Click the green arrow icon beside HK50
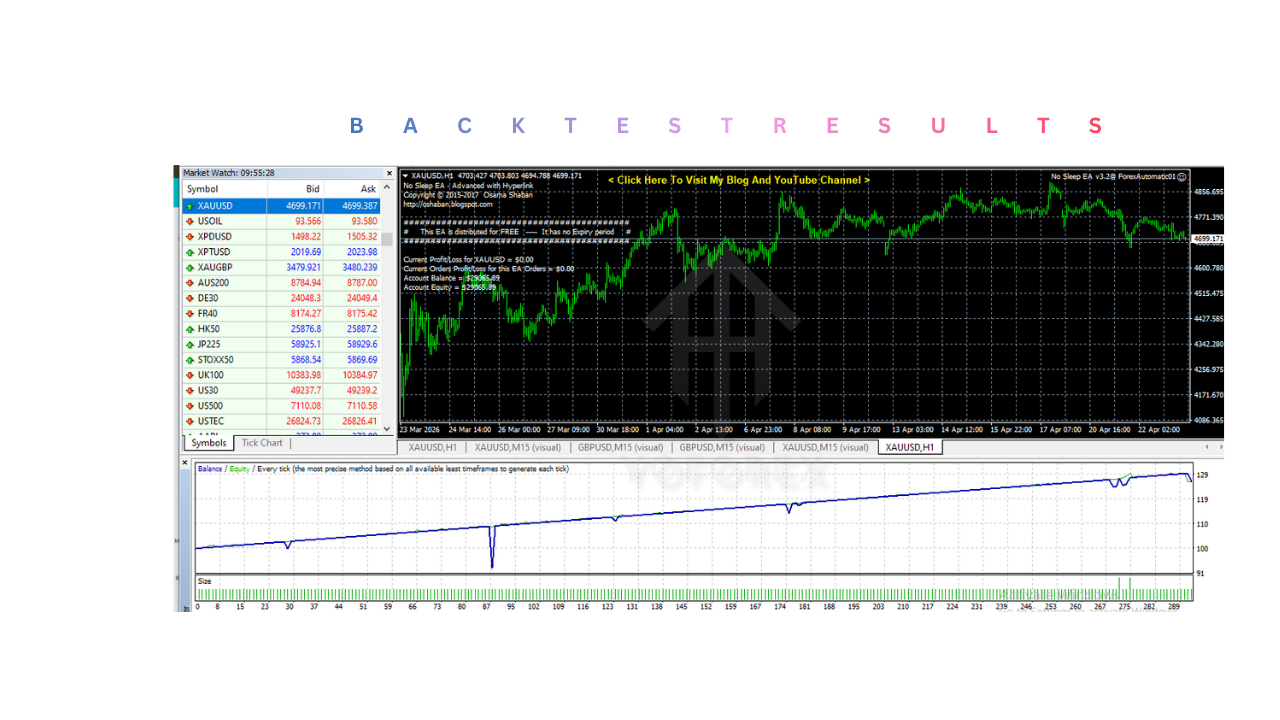1280x720 pixels. coord(190,329)
